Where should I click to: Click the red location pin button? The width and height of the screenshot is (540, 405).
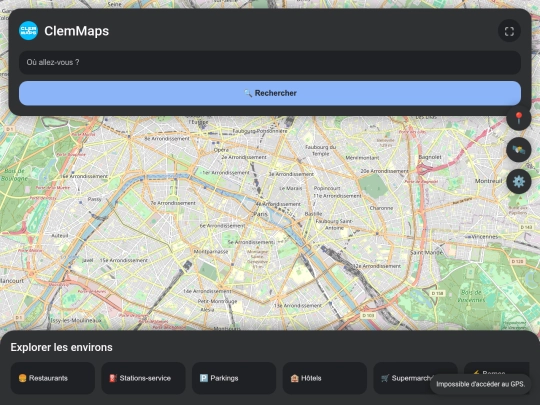point(519,118)
